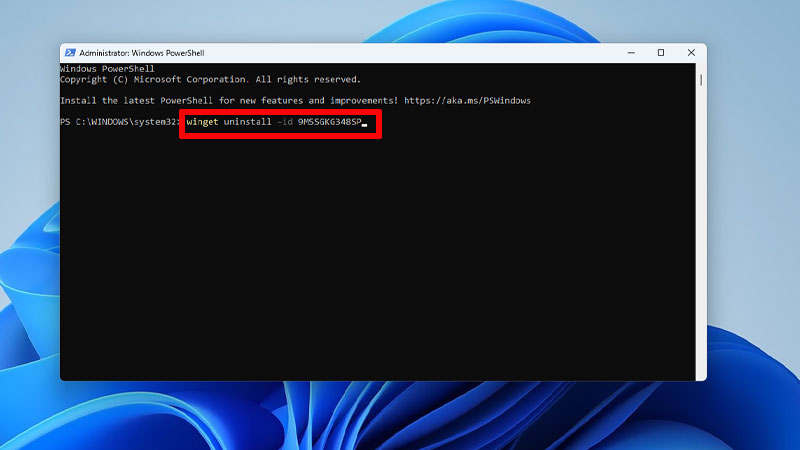Close the Administrator PowerShell window

(691, 53)
